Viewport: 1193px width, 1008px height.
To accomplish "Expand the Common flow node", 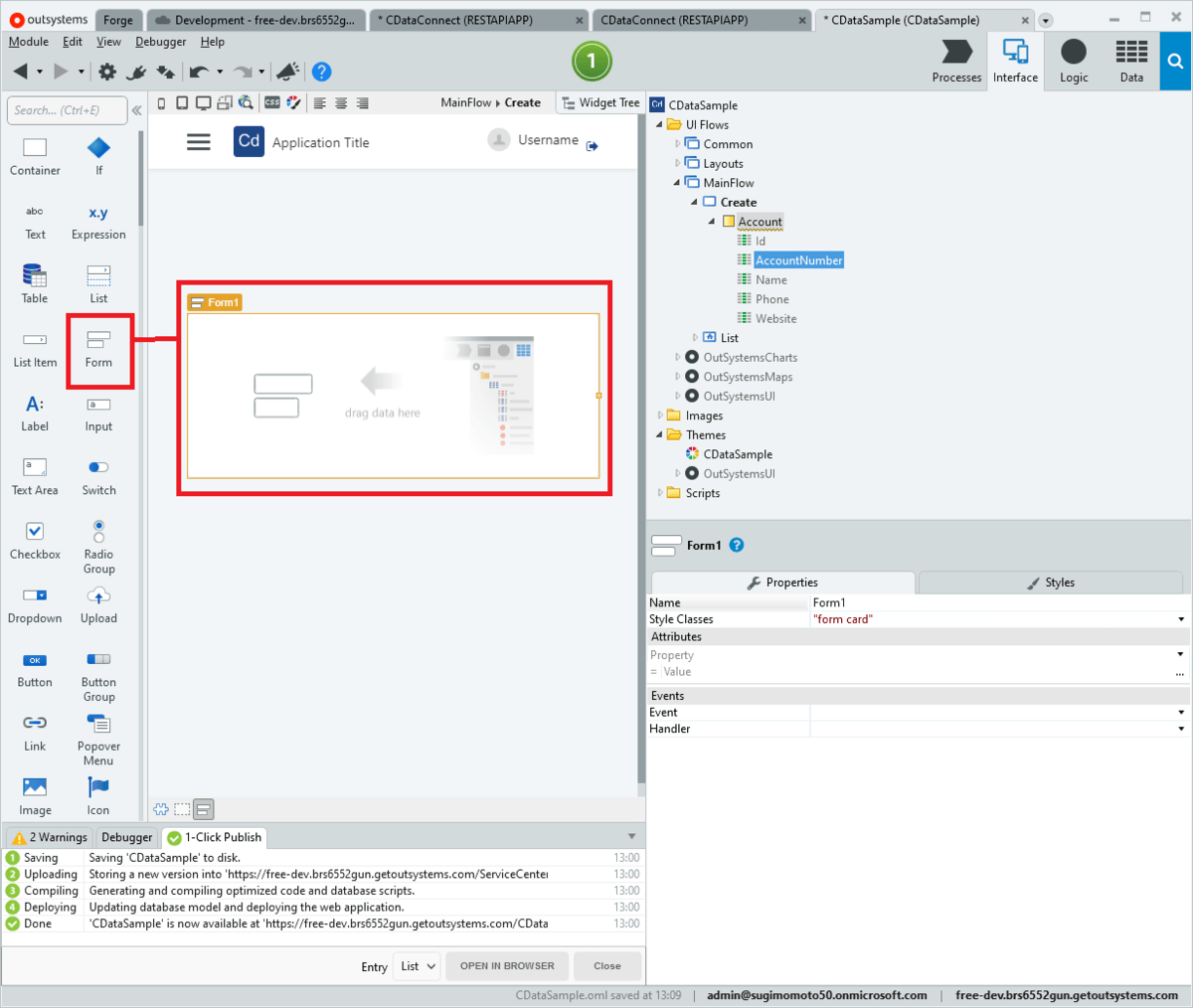I will [678, 144].
